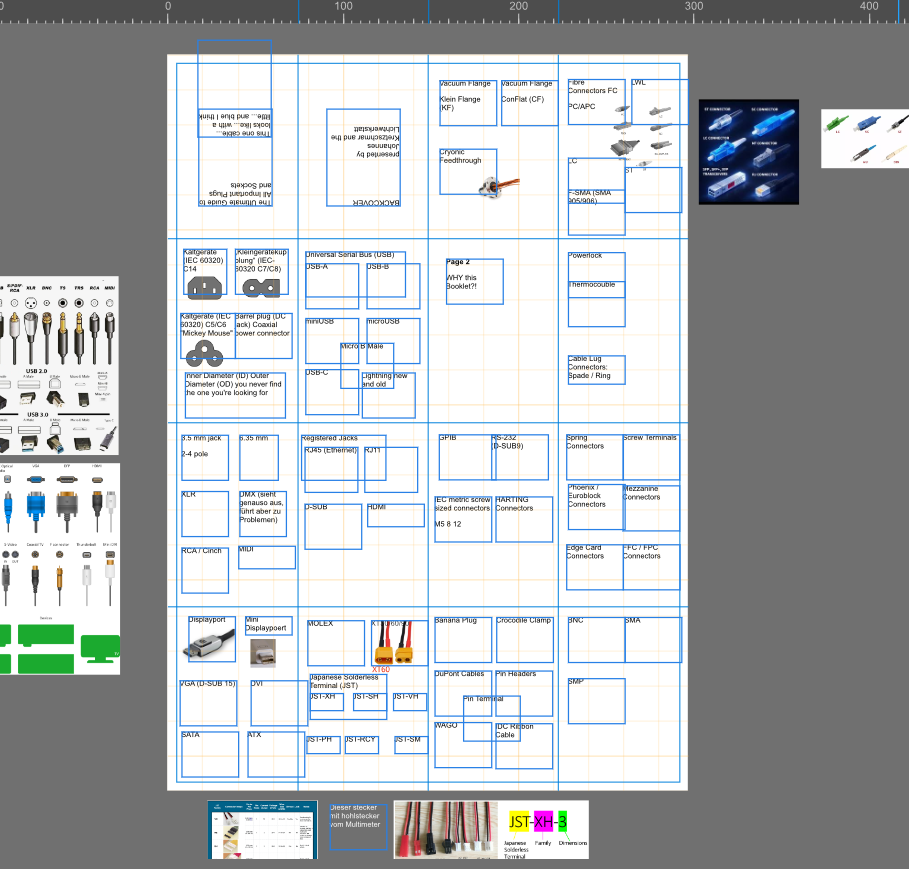The height and width of the screenshot is (869, 909).
Task: Select the JST comparison table image
Action: [x=263, y=830]
